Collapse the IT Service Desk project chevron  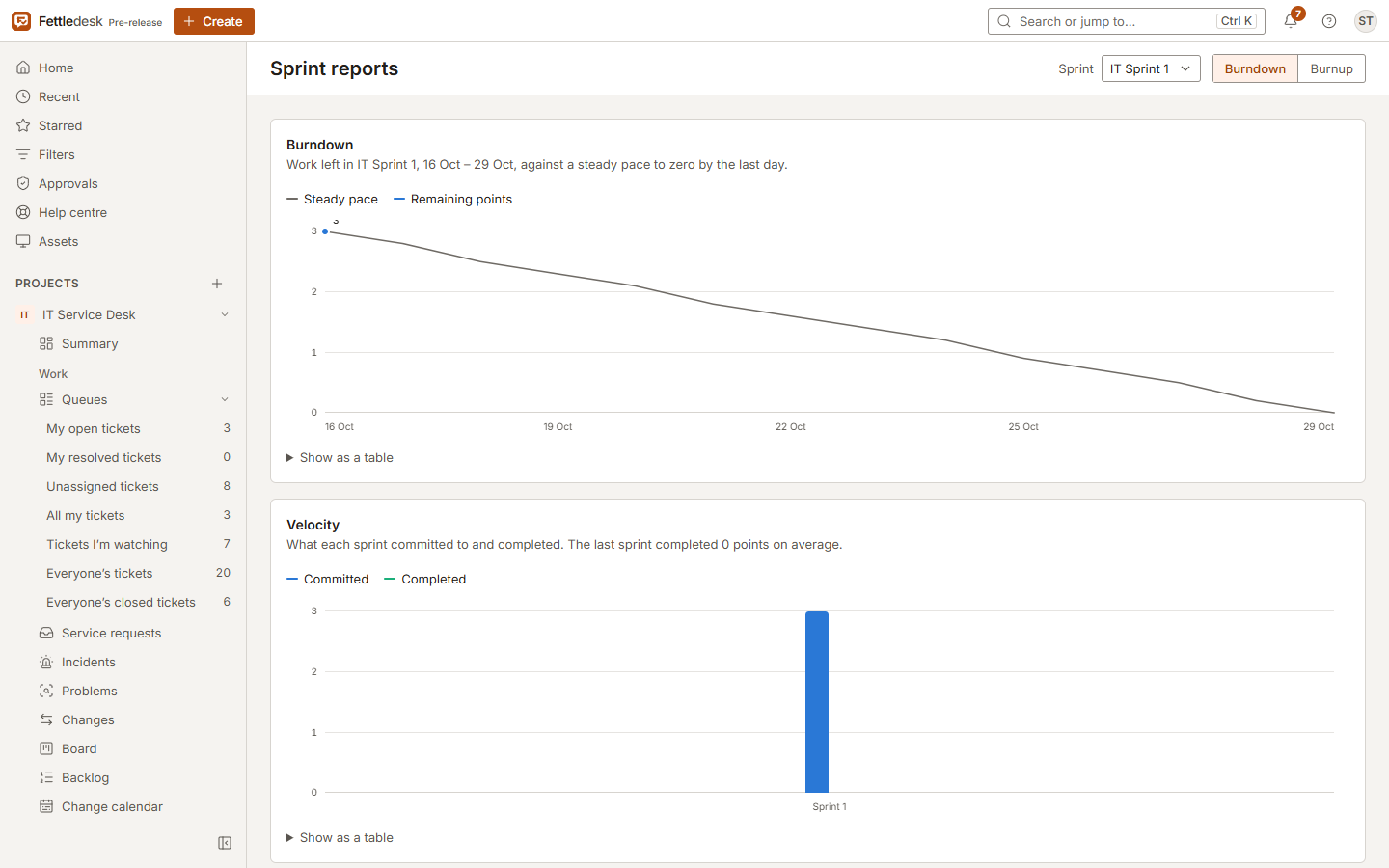[225, 314]
